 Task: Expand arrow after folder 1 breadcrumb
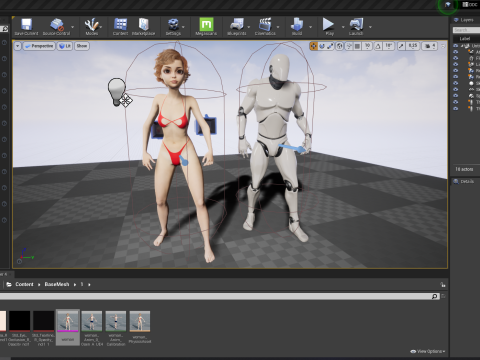(x=89, y=284)
